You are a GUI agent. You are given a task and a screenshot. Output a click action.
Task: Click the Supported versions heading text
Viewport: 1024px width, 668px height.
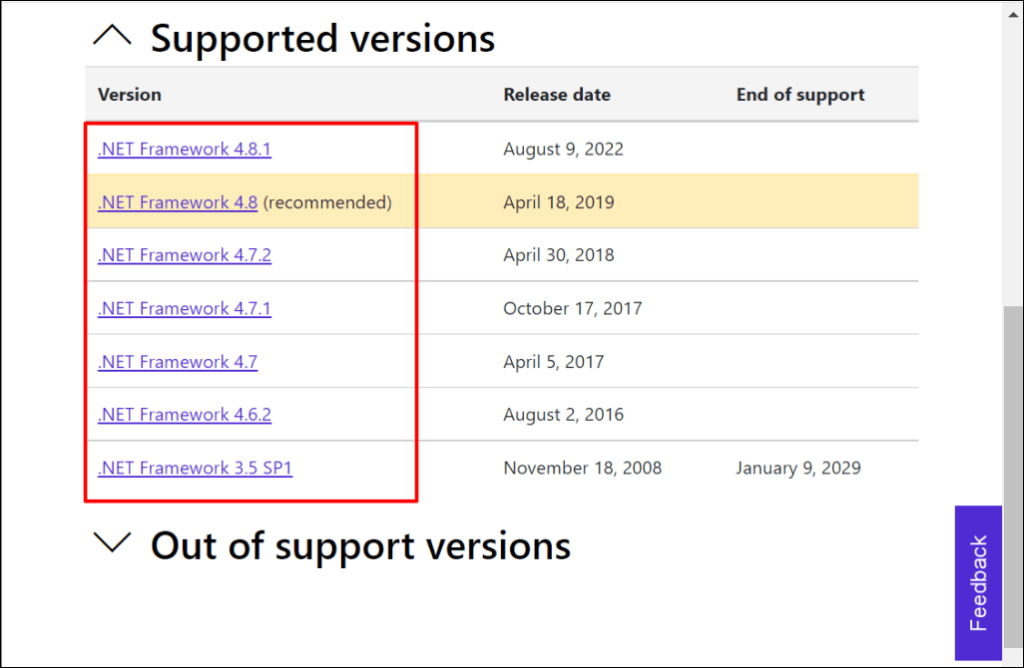coord(323,38)
